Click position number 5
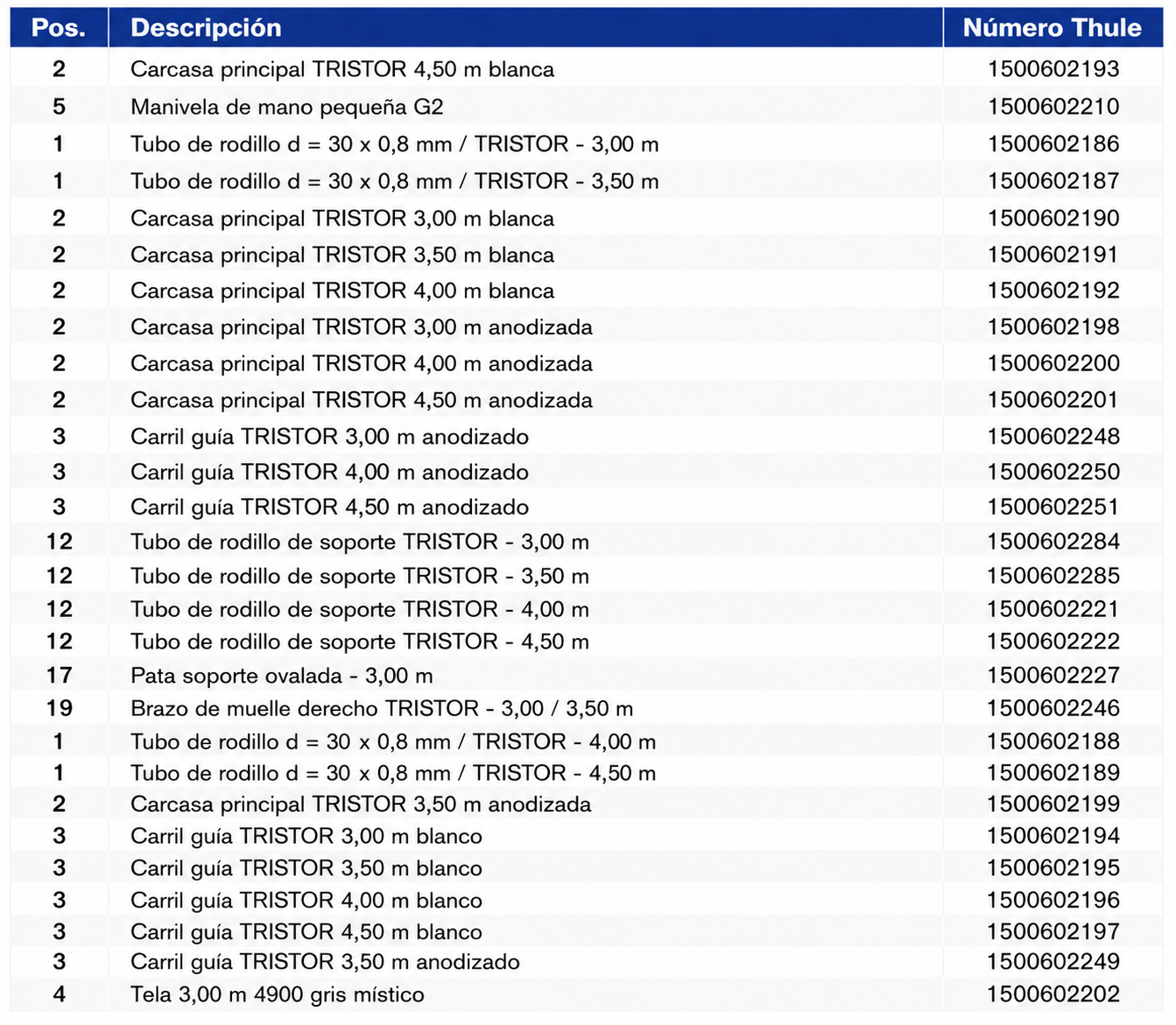Viewport: 1176px width, 1025px height. 59,107
